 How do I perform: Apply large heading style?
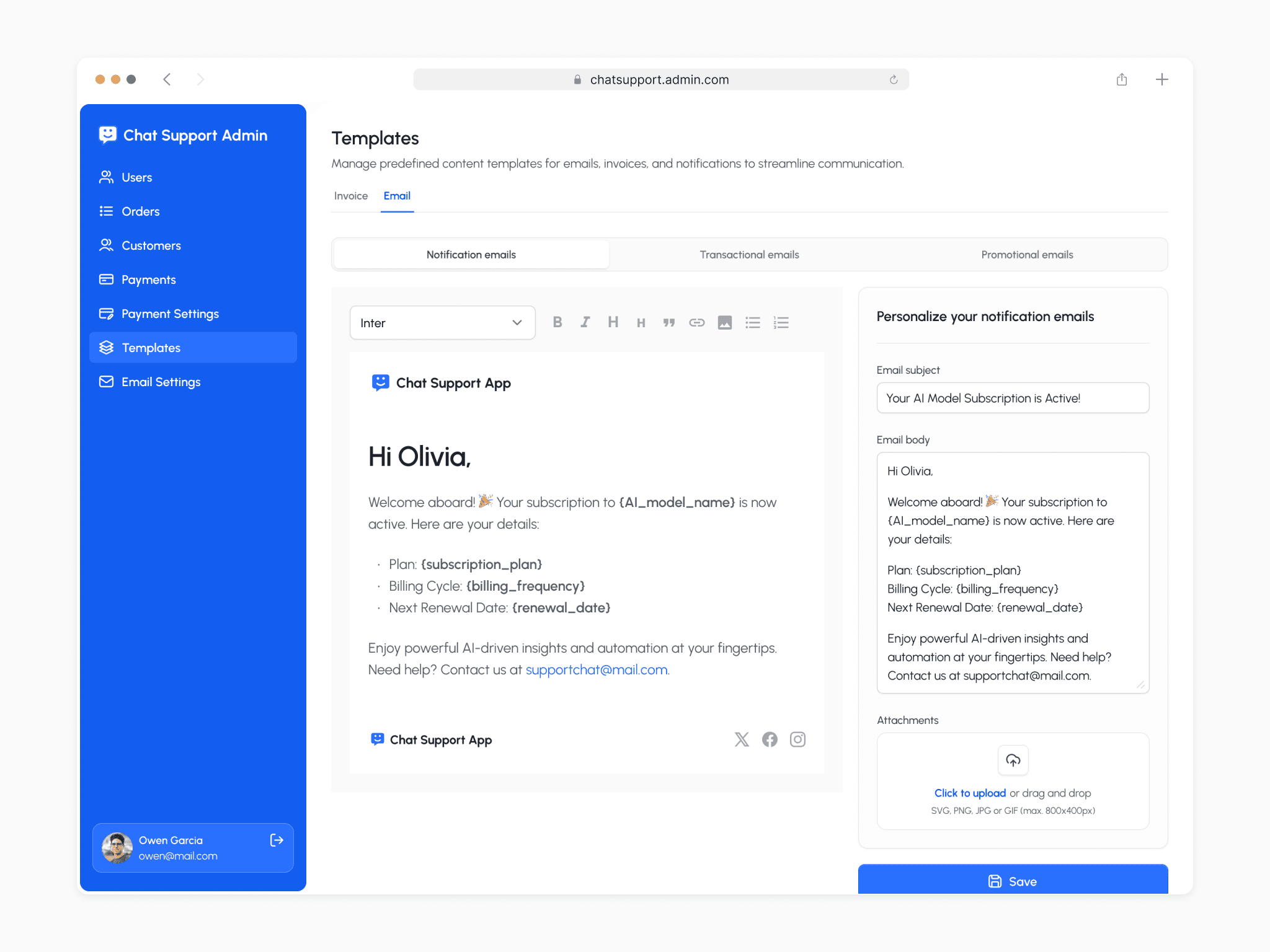pos(613,322)
